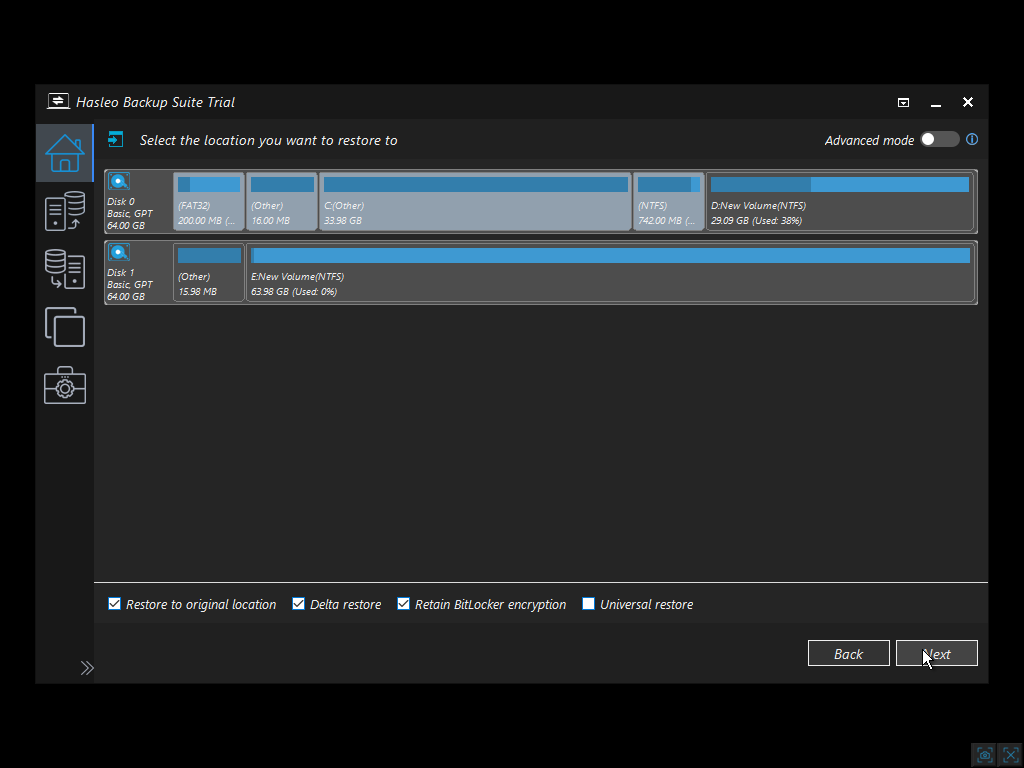The width and height of the screenshot is (1024, 768).
Task: Open the title bar dropdown menu
Action: tap(903, 102)
